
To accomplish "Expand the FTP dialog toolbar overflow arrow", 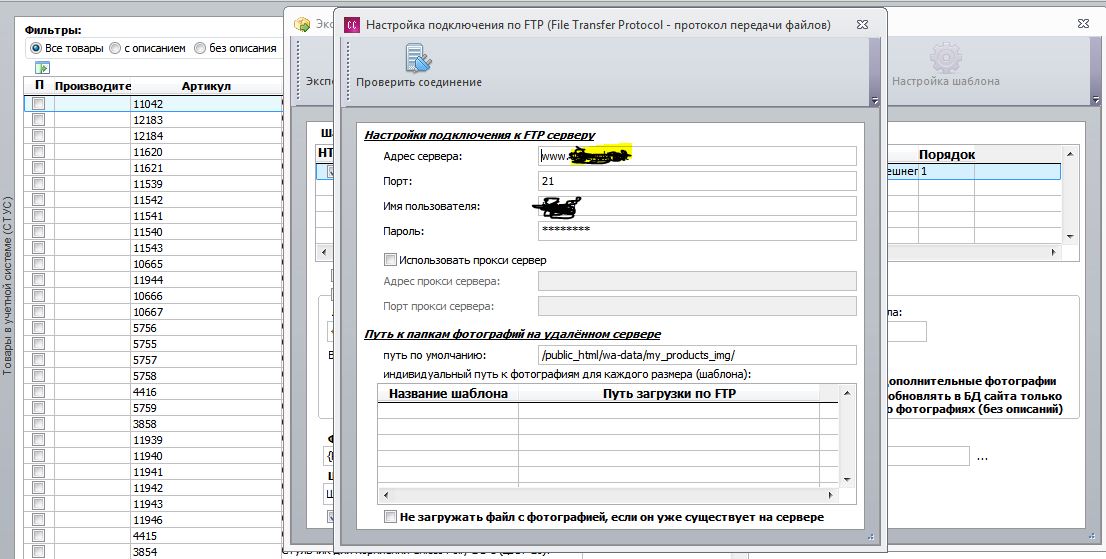I will pyautogui.click(x=875, y=101).
